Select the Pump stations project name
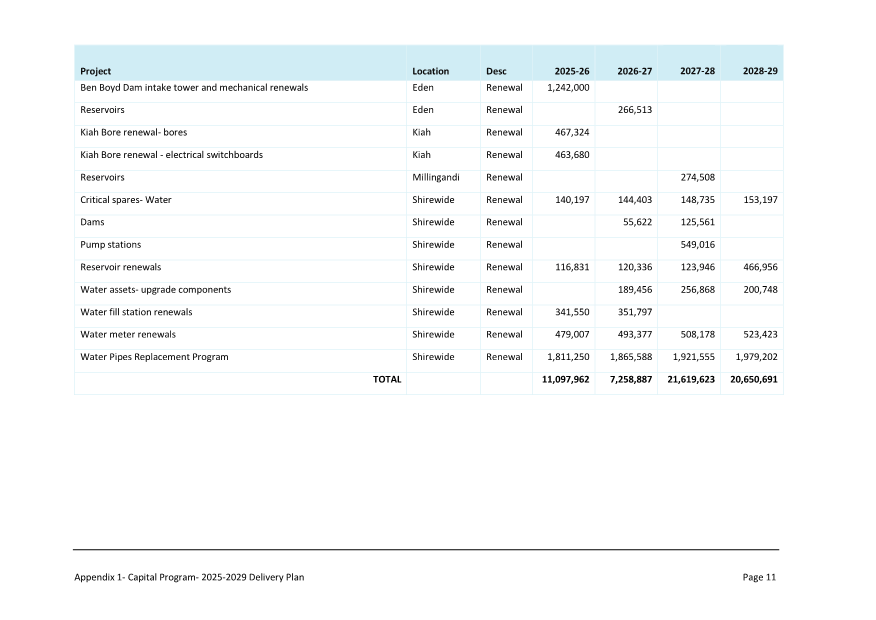 pos(111,245)
